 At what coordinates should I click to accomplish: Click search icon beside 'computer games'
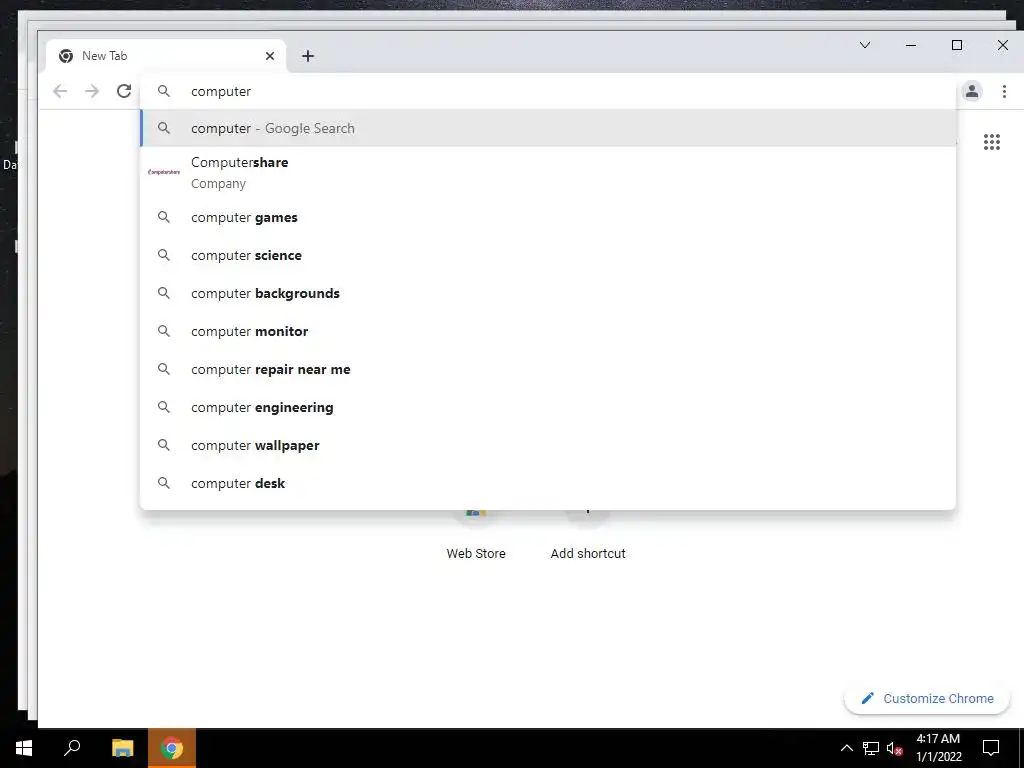click(164, 217)
